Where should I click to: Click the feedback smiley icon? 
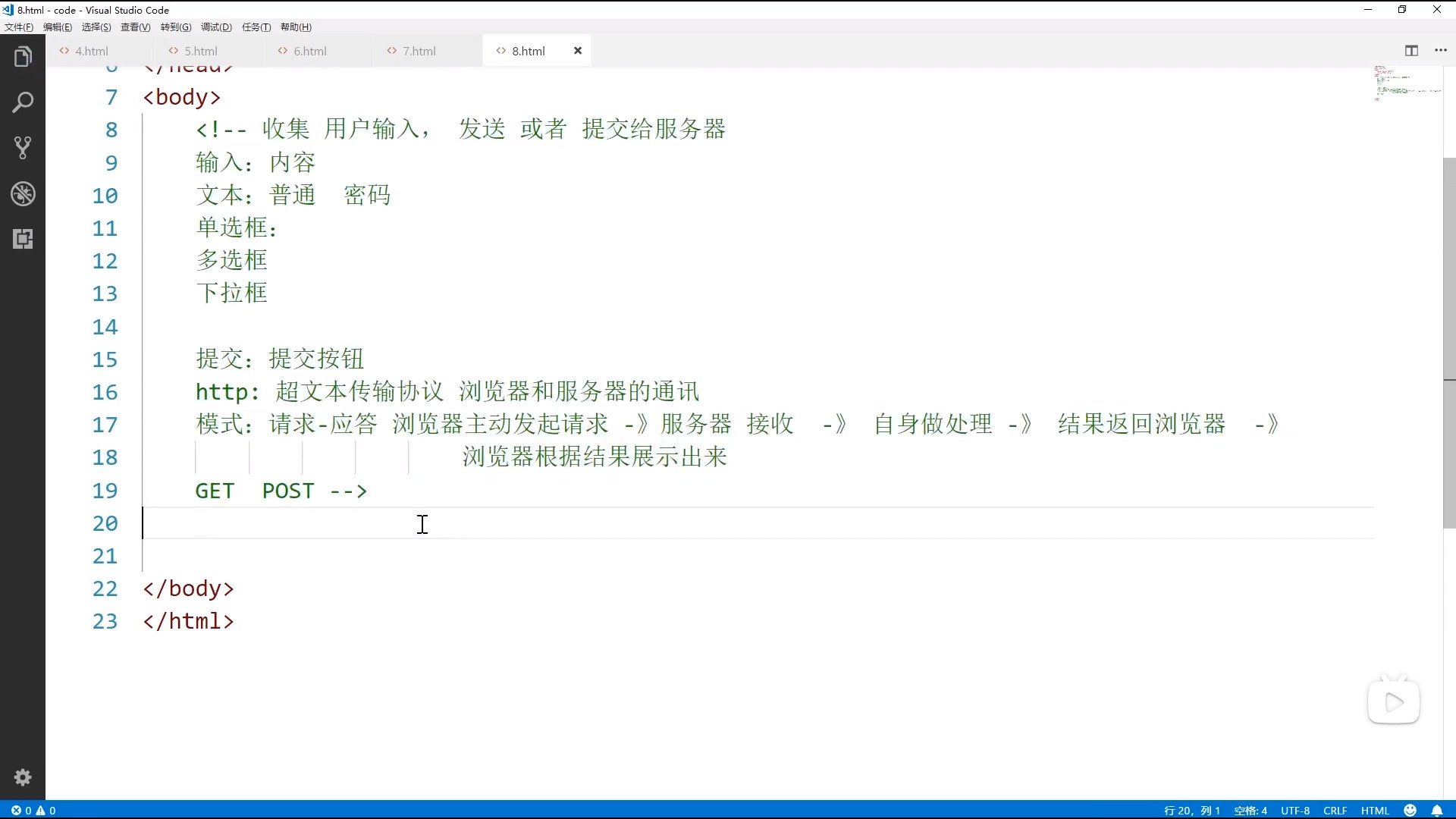point(1410,811)
